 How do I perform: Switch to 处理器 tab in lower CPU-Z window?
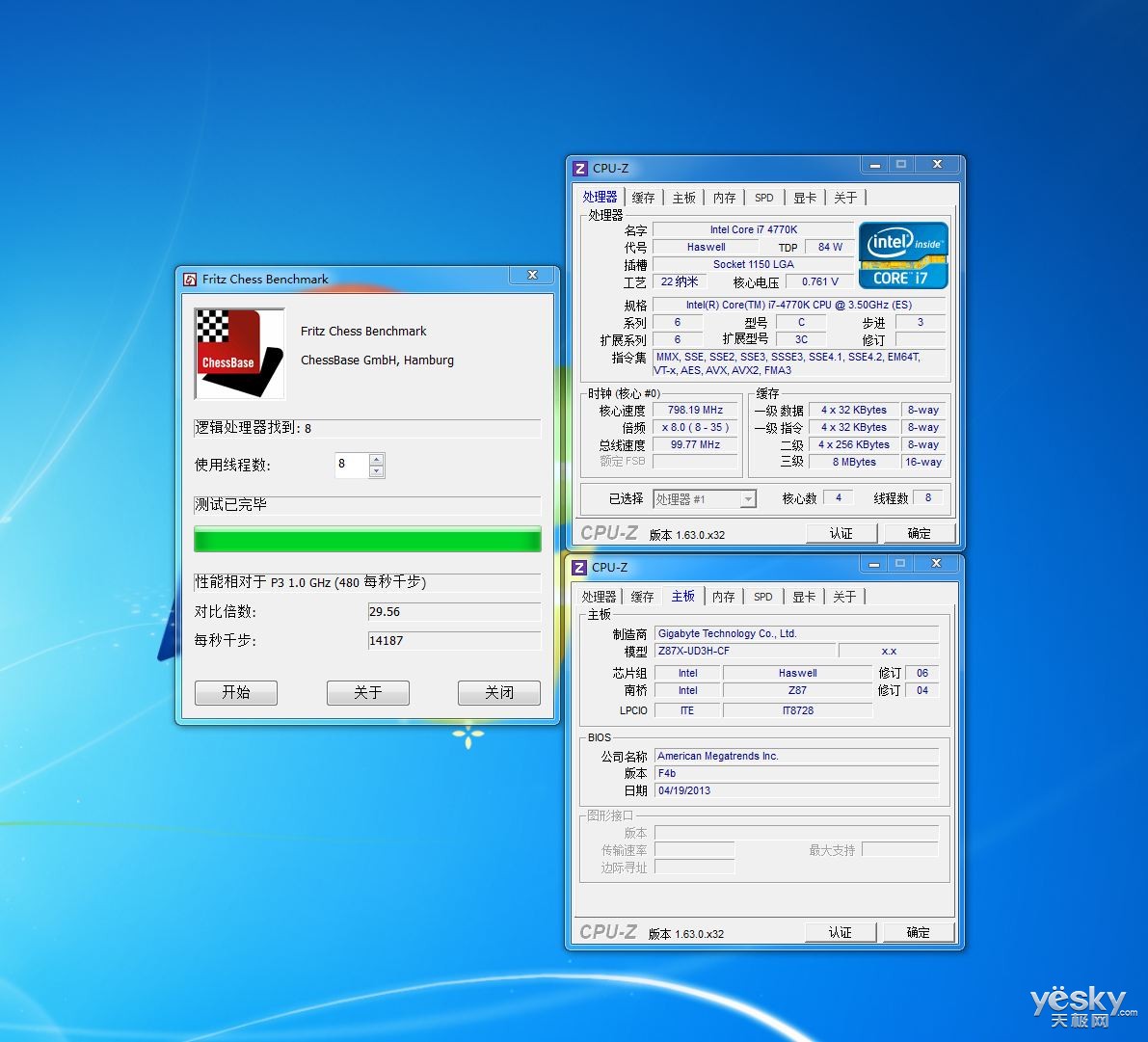[x=599, y=597]
